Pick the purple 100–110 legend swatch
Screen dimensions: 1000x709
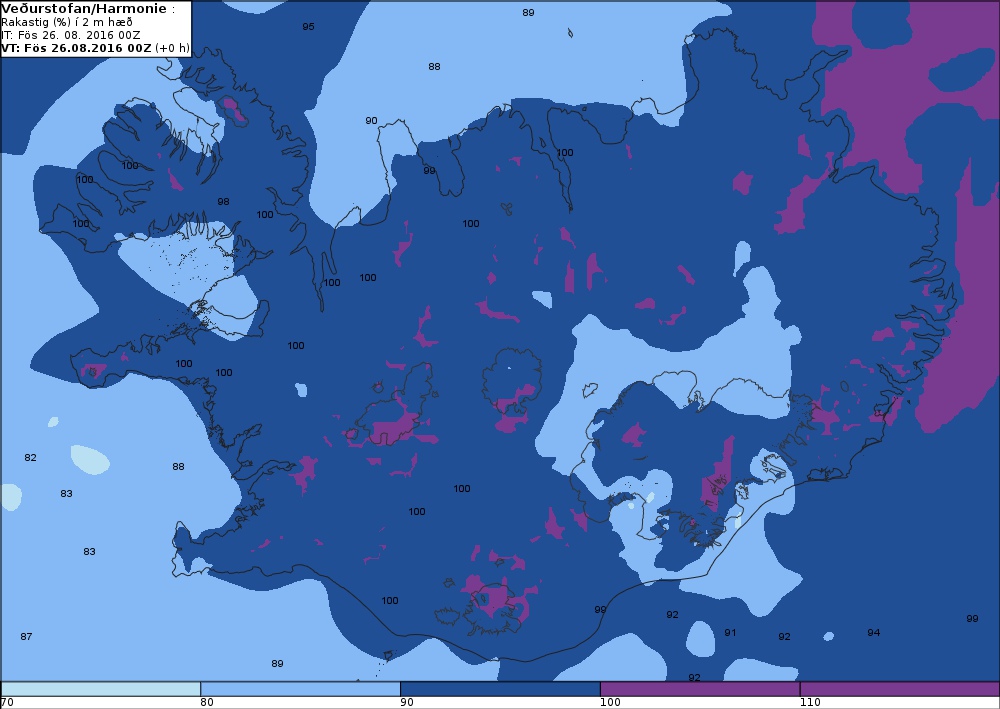(x=700, y=689)
